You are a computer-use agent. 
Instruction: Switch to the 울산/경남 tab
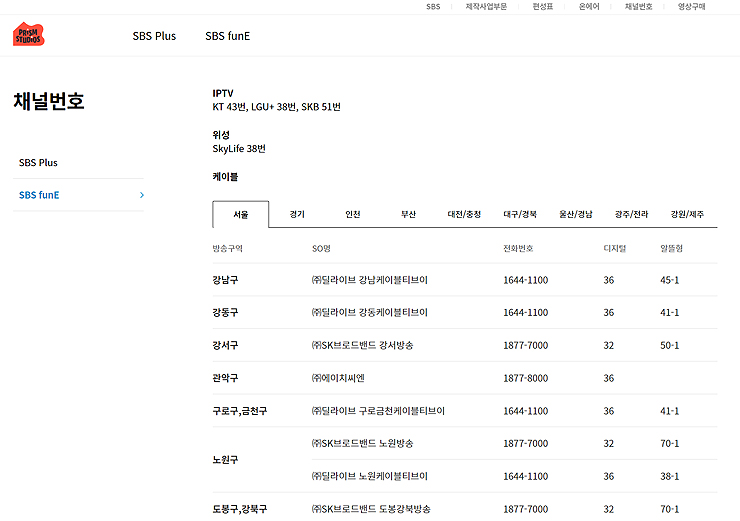pos(575,214)
